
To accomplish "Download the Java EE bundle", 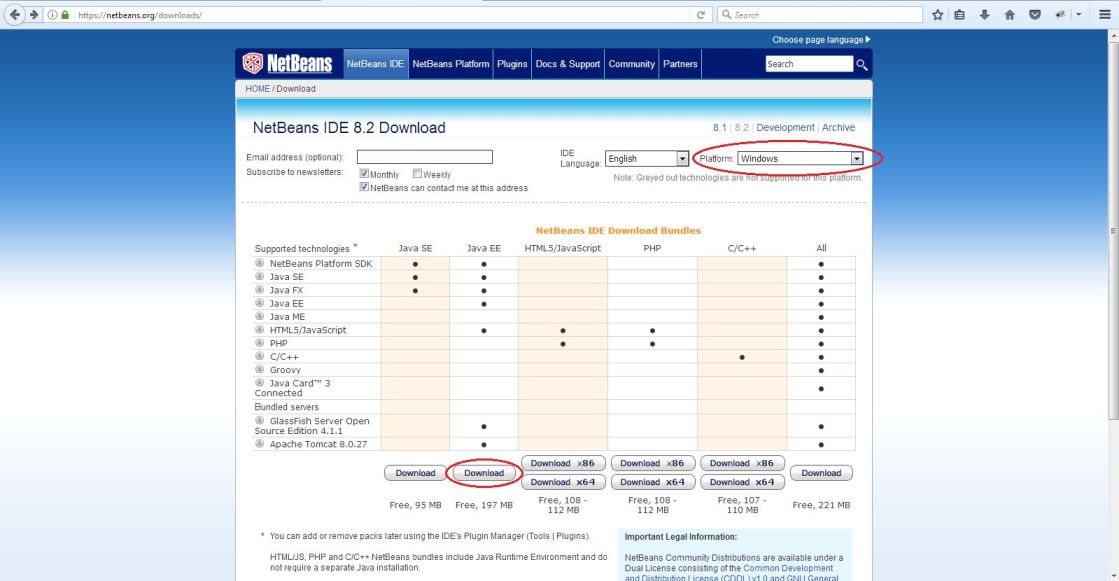I will pyautogui.click(x=484, y=473).
